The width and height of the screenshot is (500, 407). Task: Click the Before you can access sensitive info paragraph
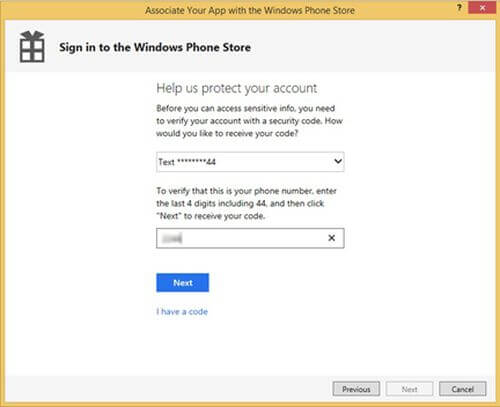249,121
